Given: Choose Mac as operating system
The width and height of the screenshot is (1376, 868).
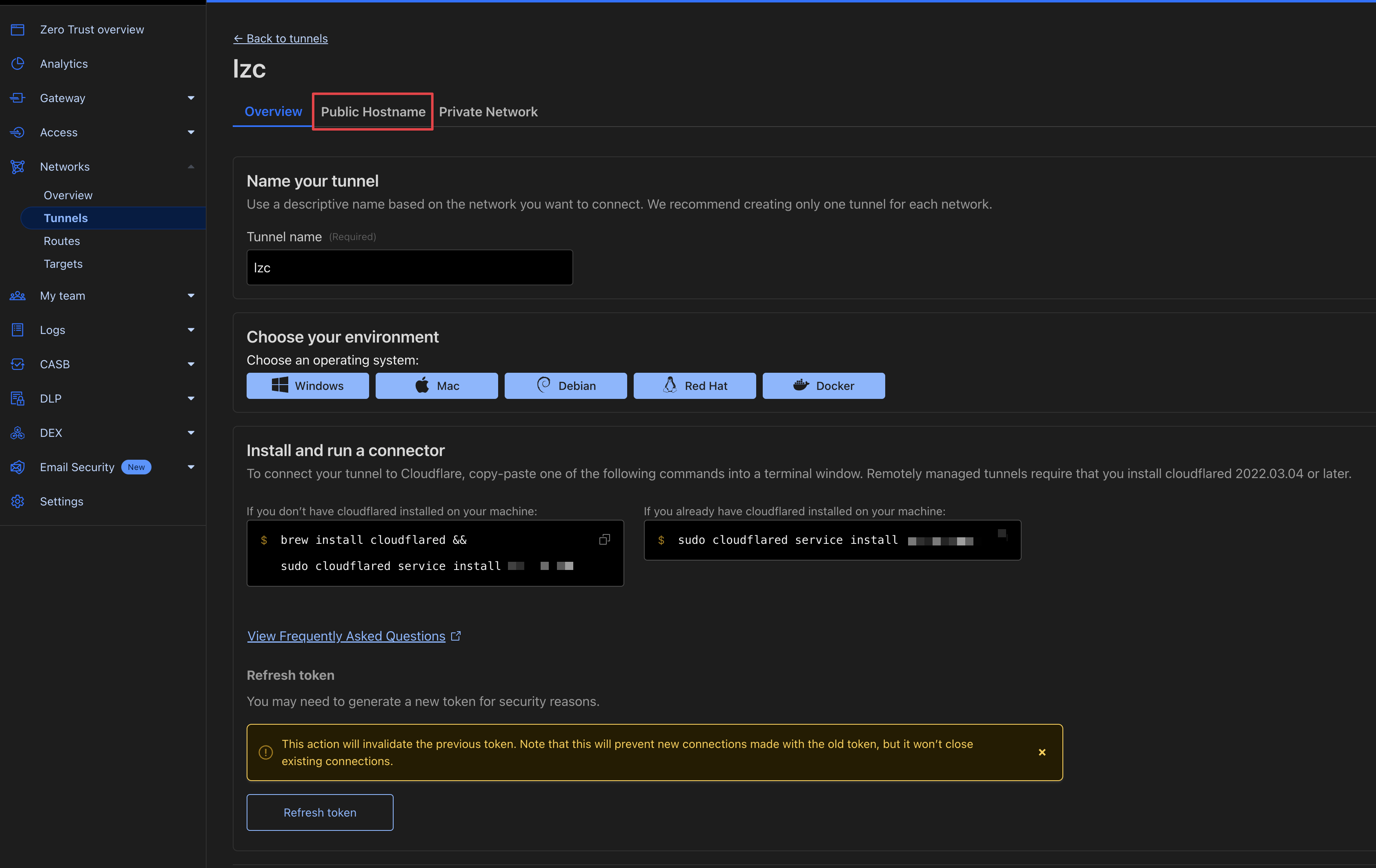Looking at the screenshot, I should tap(436, 386).
